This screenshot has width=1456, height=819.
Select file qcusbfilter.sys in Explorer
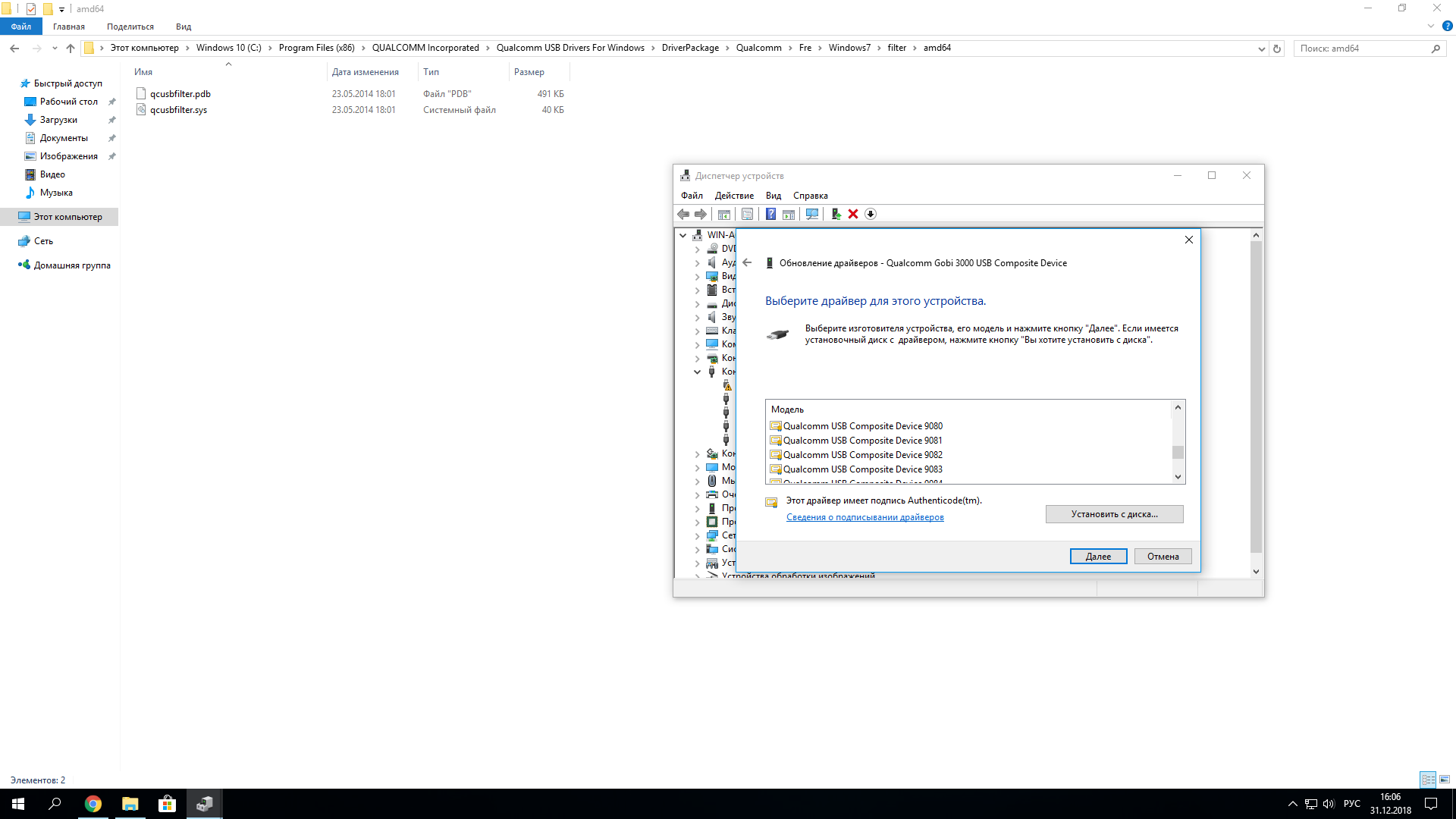click(x=178, y=110)
